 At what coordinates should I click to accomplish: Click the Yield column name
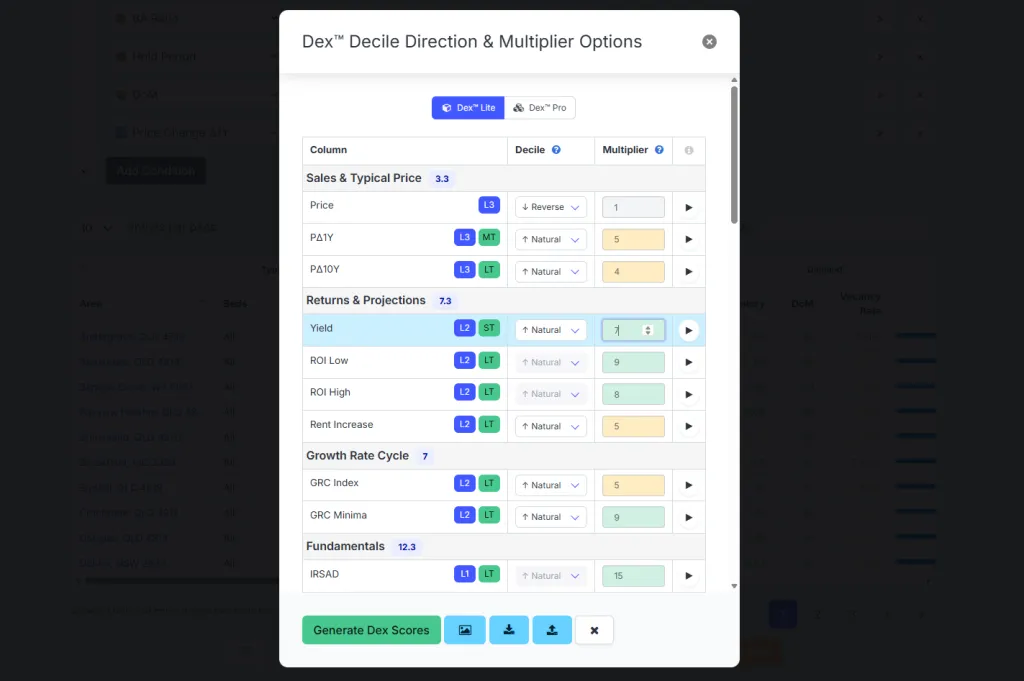321,328
